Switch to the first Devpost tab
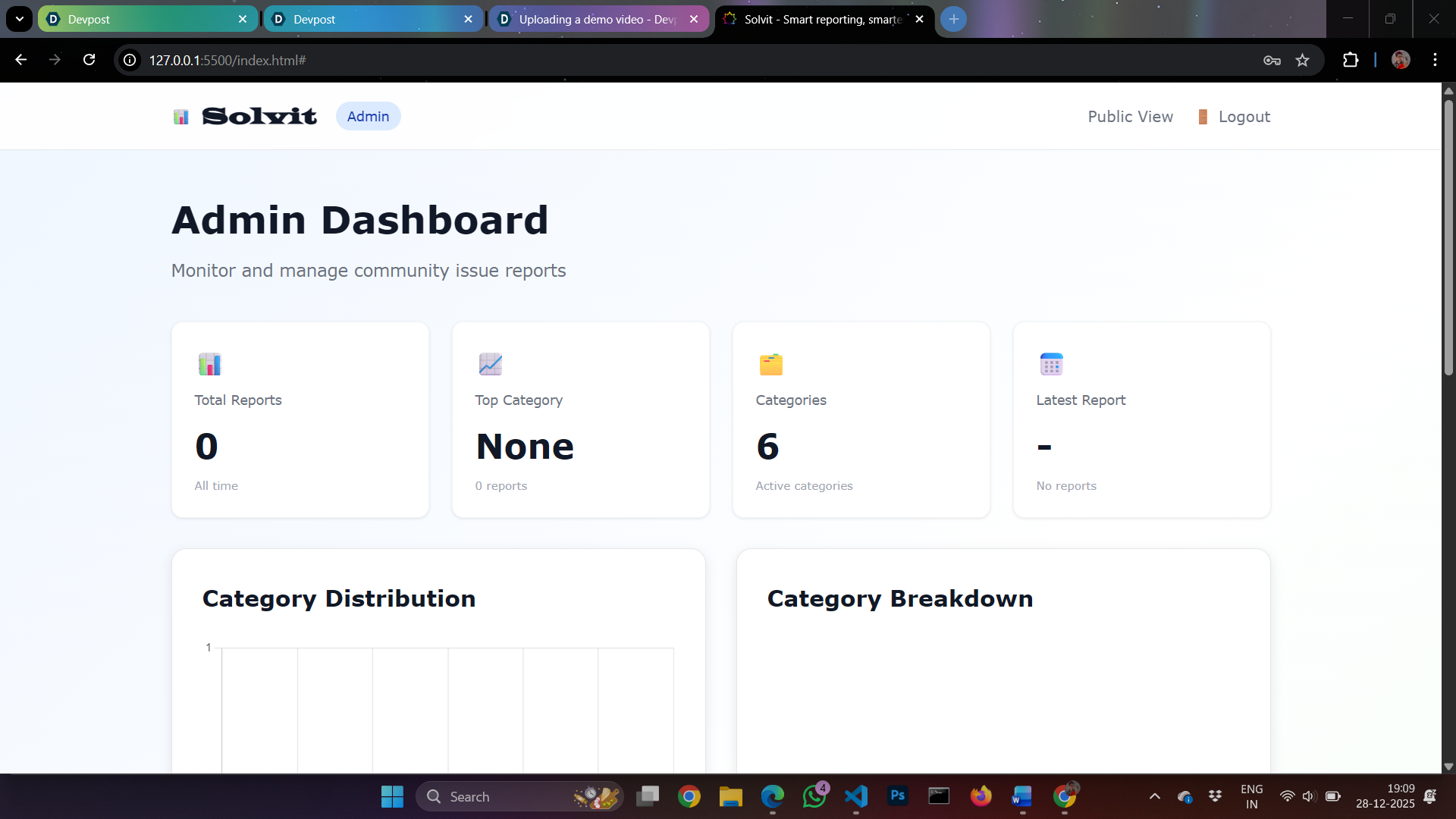Screen dimensions: 1456x819 (146, 19)
